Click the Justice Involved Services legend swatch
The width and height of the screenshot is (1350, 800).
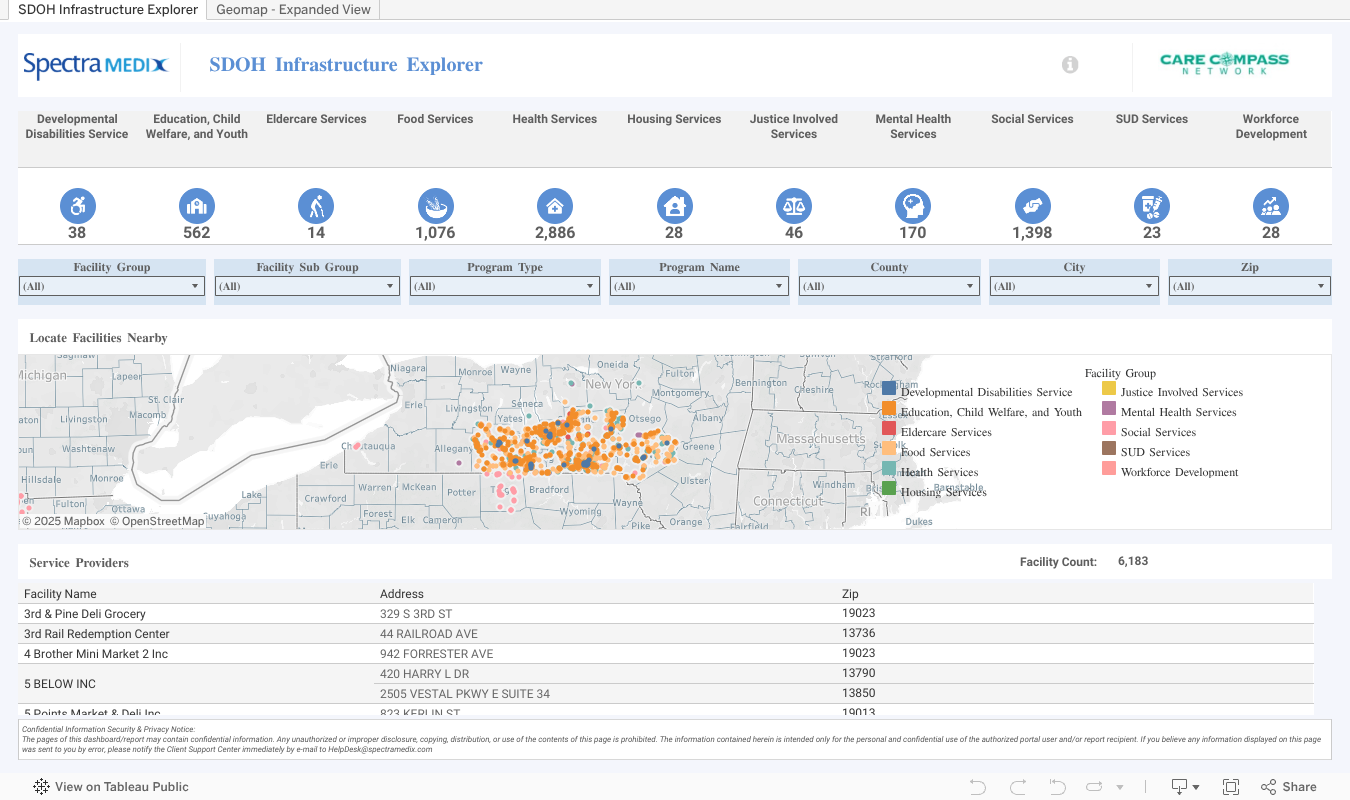[x=1109, y=389]
